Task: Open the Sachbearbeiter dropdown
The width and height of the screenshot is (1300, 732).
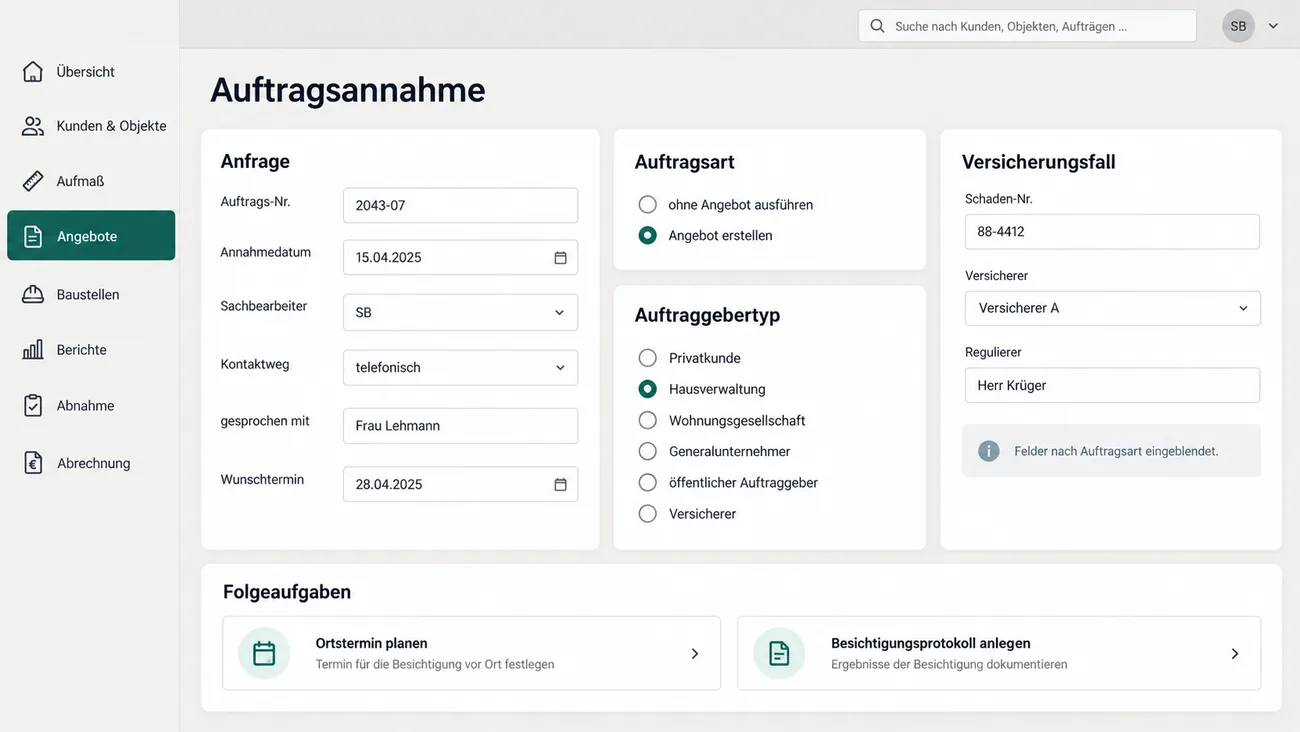Action: pyautogui.click(x=460, y=312)
